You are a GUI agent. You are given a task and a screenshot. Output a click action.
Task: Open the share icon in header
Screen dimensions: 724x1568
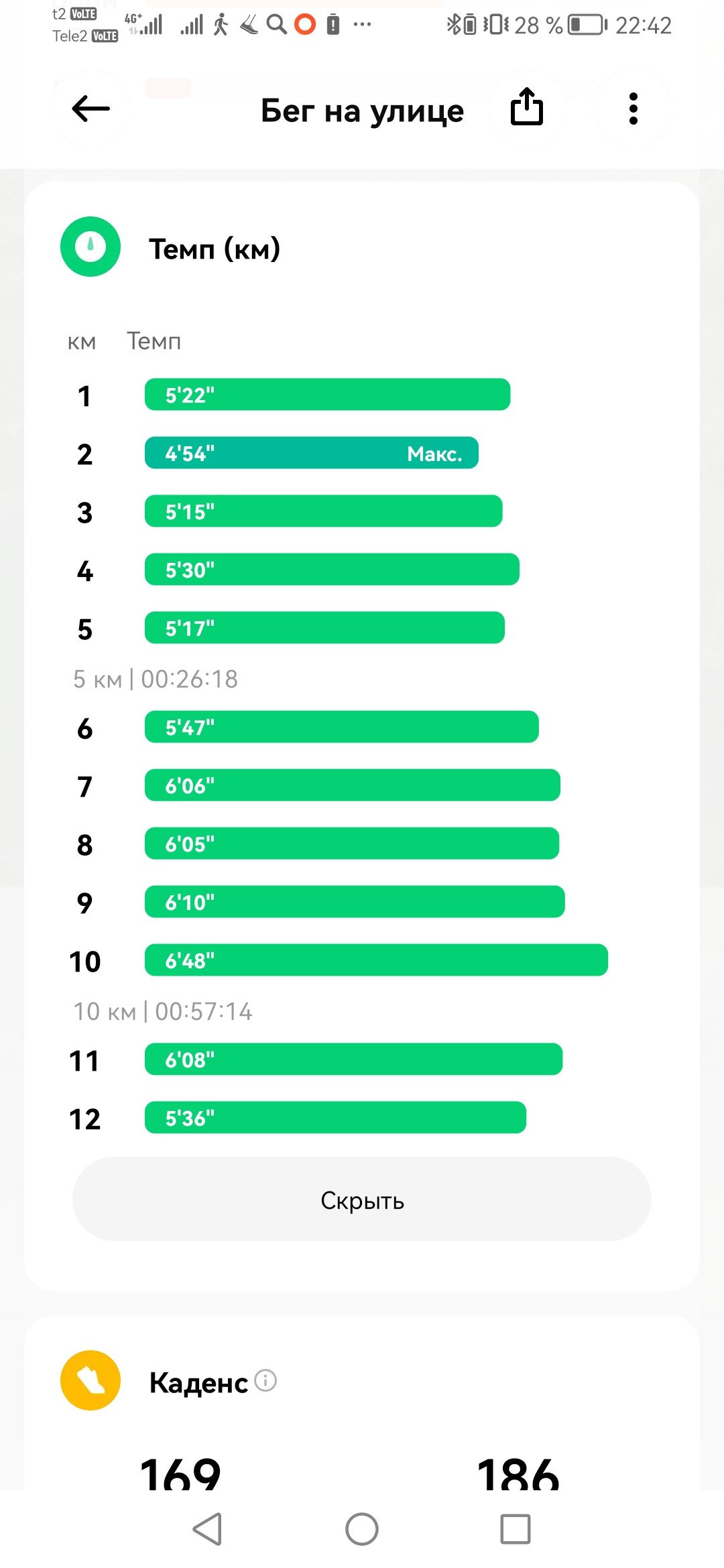[x=527, y=107]
